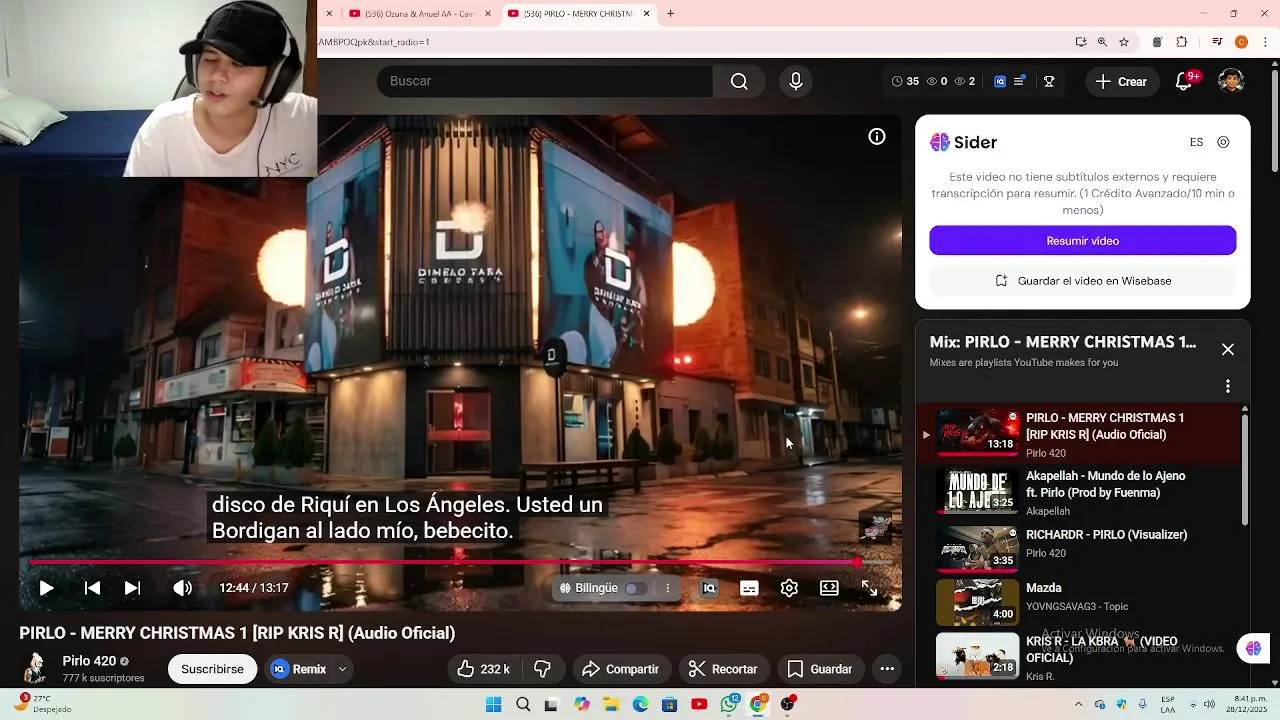
Task: Dislike the video
Action: 543,669
